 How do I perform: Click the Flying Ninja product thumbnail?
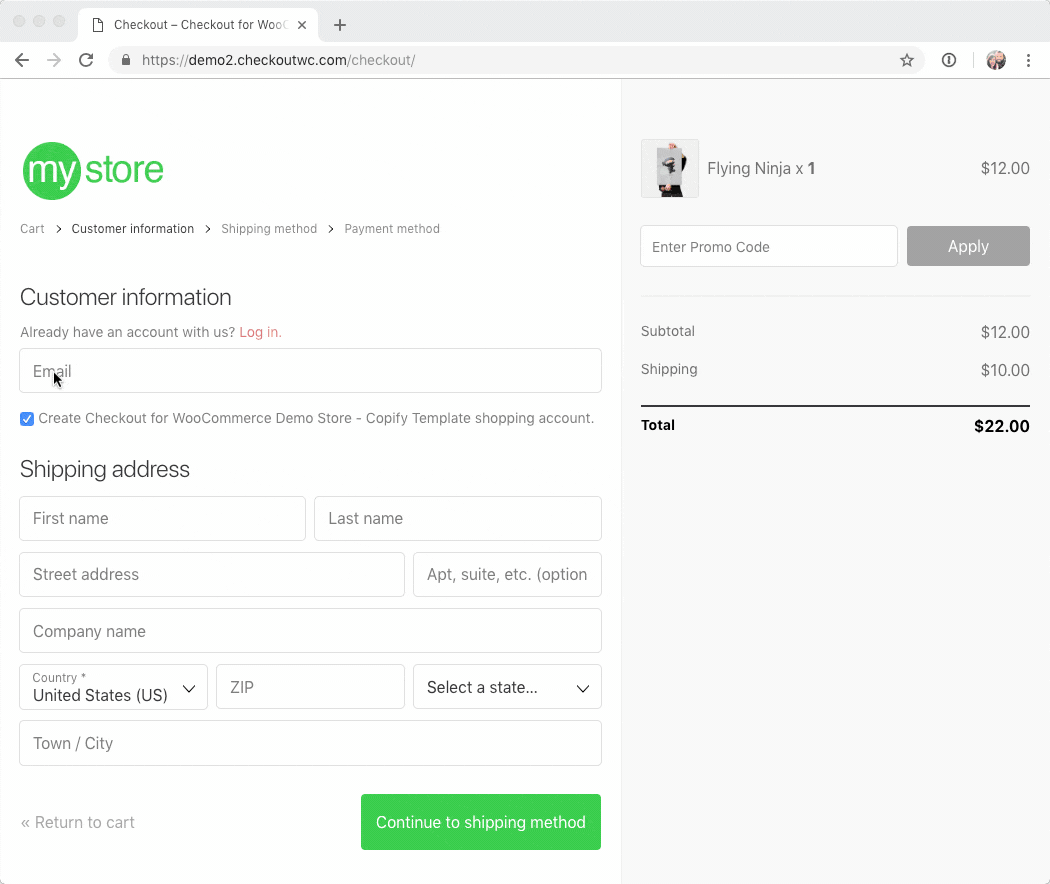point(670,169)
